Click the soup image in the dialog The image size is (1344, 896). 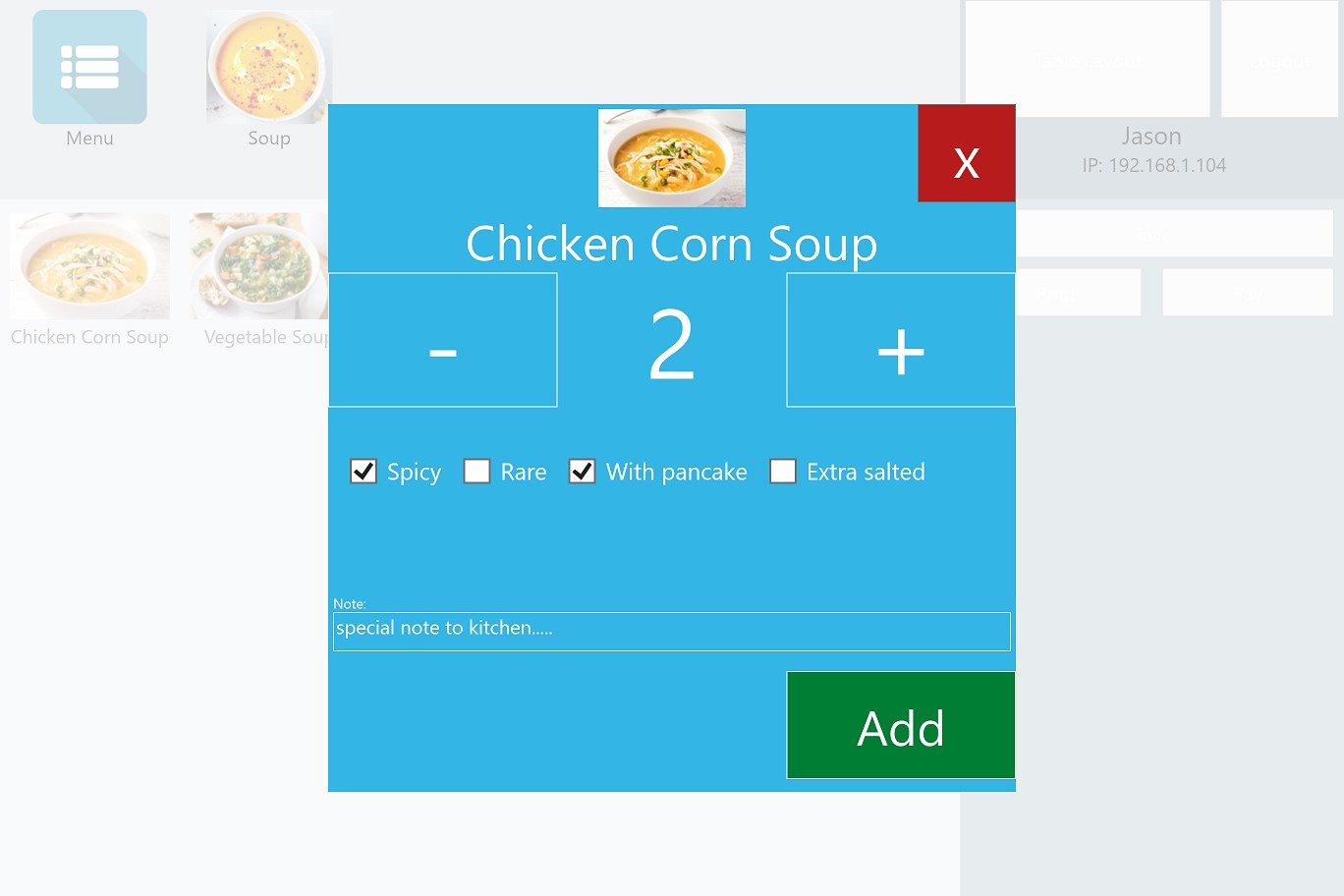click(672, 158)
